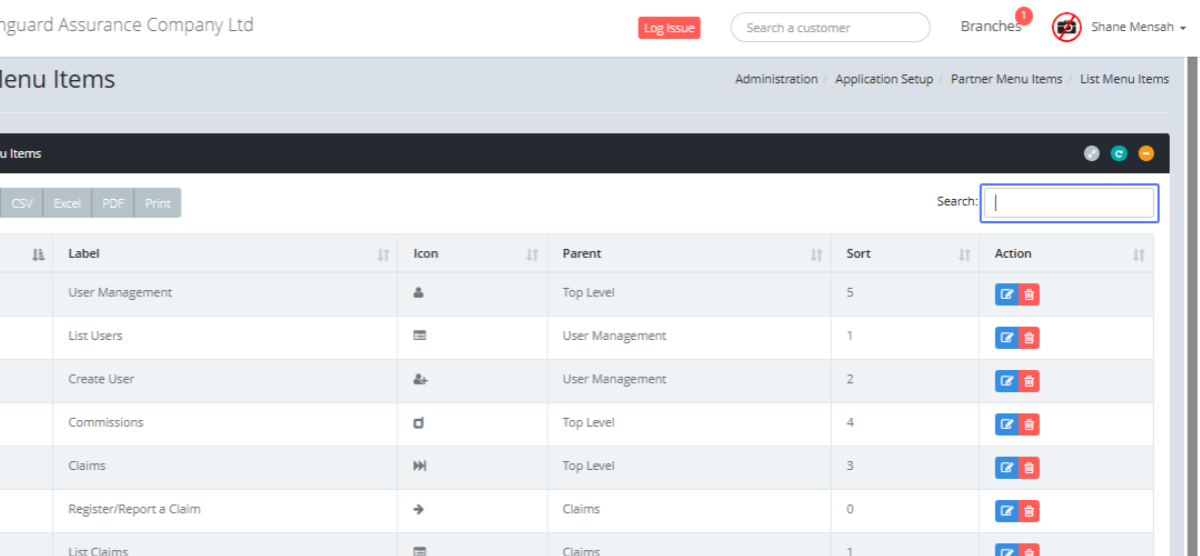Viewport: 1200px width, 556px height.
Task: Export table as Excel
Action: click(x=67, y=203)
